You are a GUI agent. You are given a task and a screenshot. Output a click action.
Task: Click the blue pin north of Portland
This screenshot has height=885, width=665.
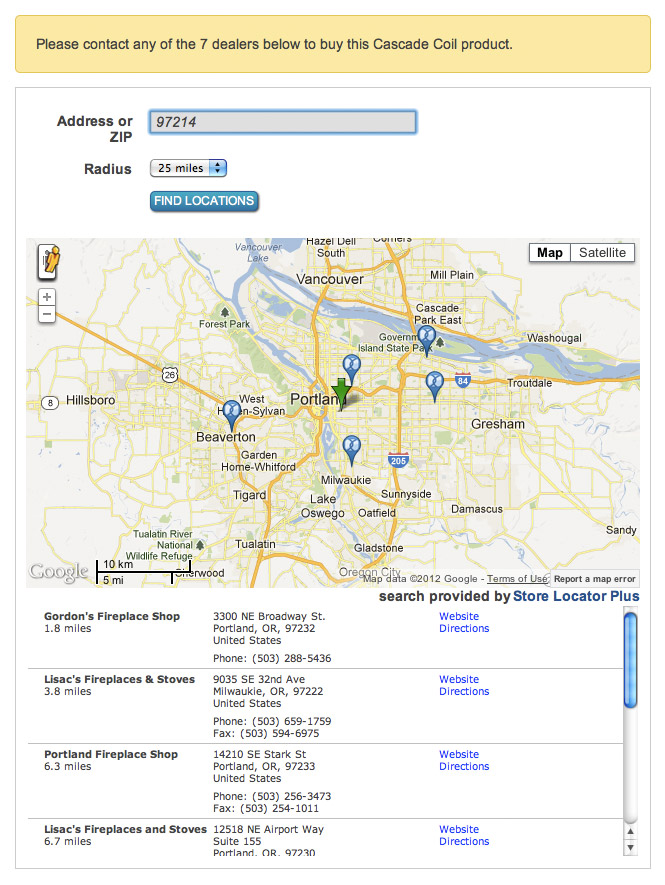point(350,367)
